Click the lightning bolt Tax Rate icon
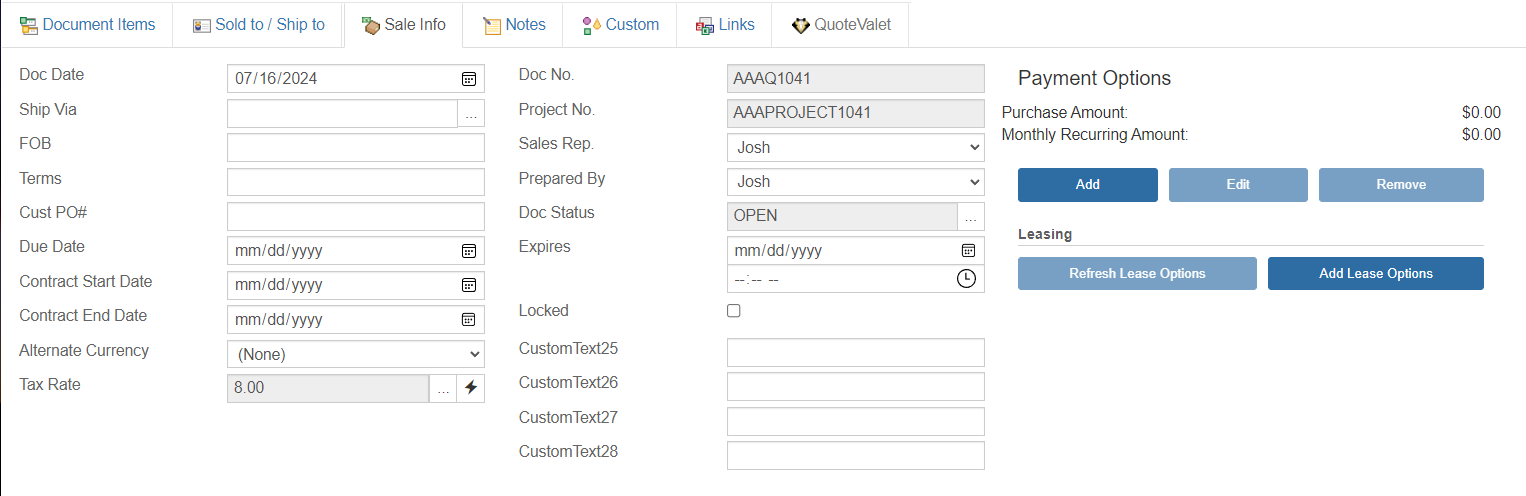 point(471,388)
